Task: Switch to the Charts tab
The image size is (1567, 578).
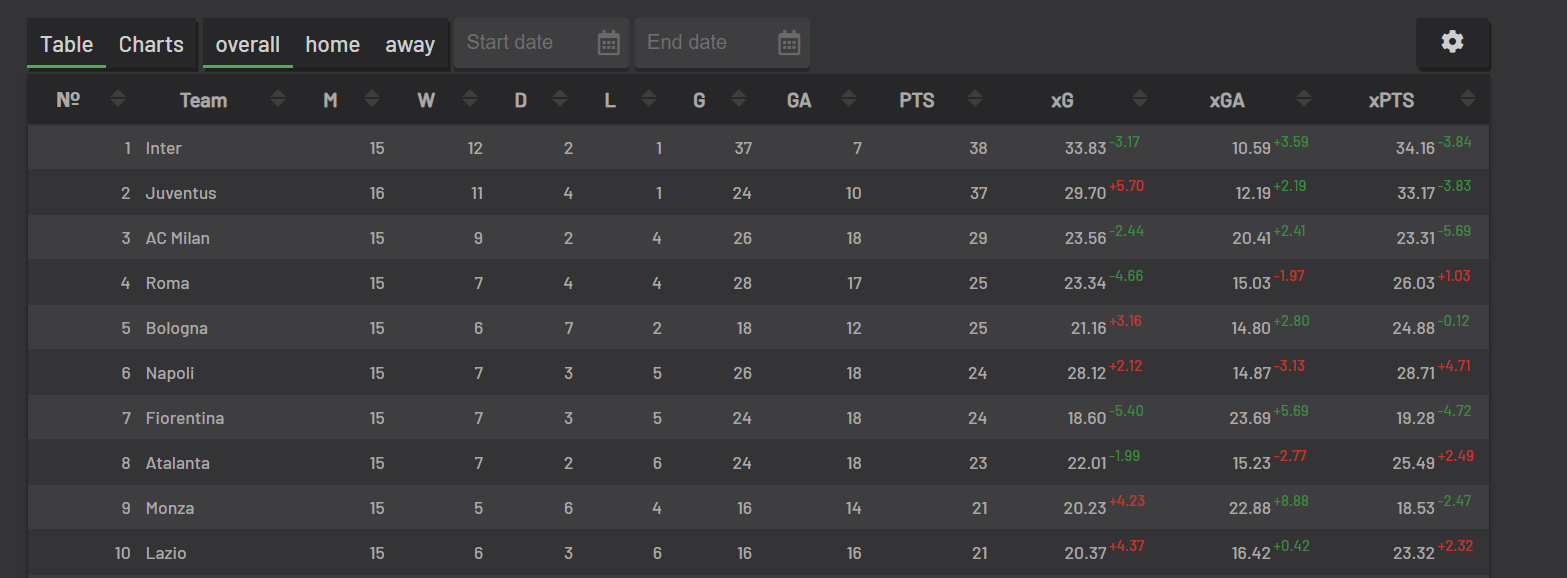Action: 151,45
